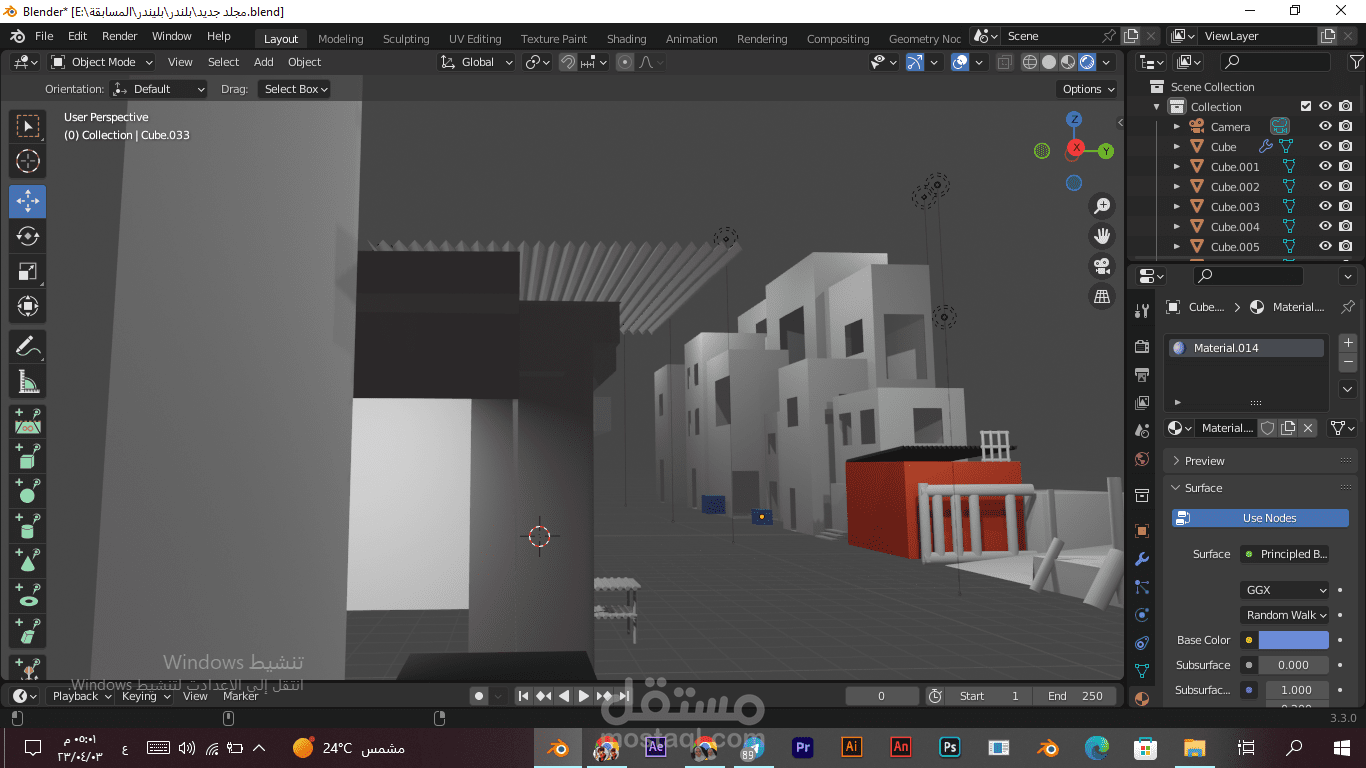1366x768 pixels.
Task: Choose the Add Cylinder tool
Action: point(28,526)
